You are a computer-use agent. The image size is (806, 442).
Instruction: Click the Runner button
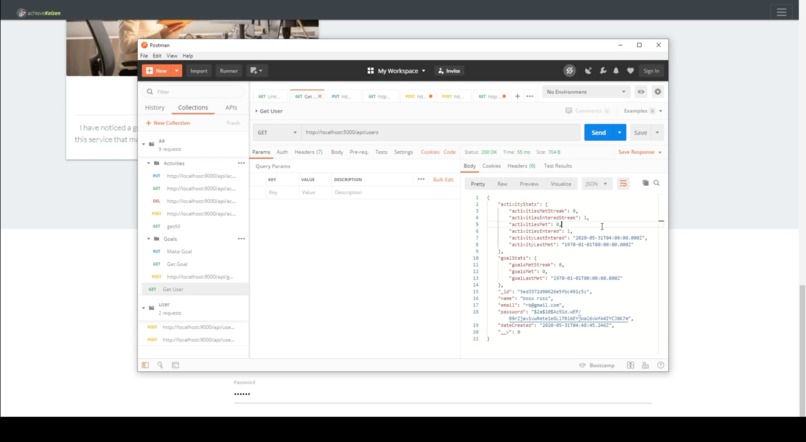(x=229, y=71)
